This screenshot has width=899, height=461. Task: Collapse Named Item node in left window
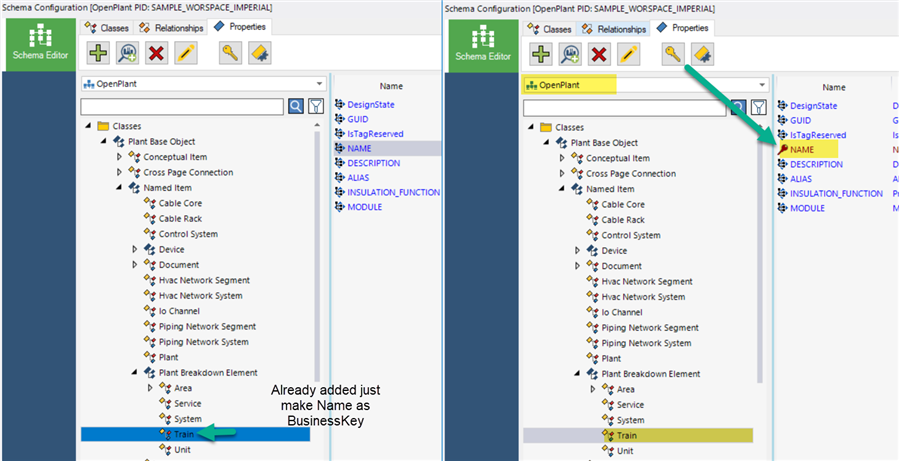coord(119,187)
